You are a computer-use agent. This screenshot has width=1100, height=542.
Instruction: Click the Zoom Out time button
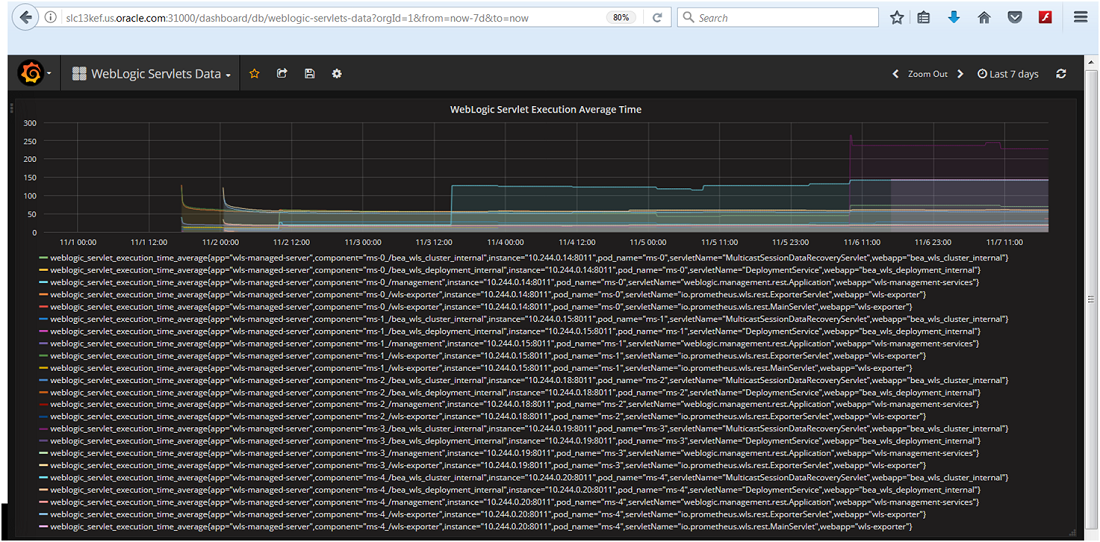pos(927,74)
